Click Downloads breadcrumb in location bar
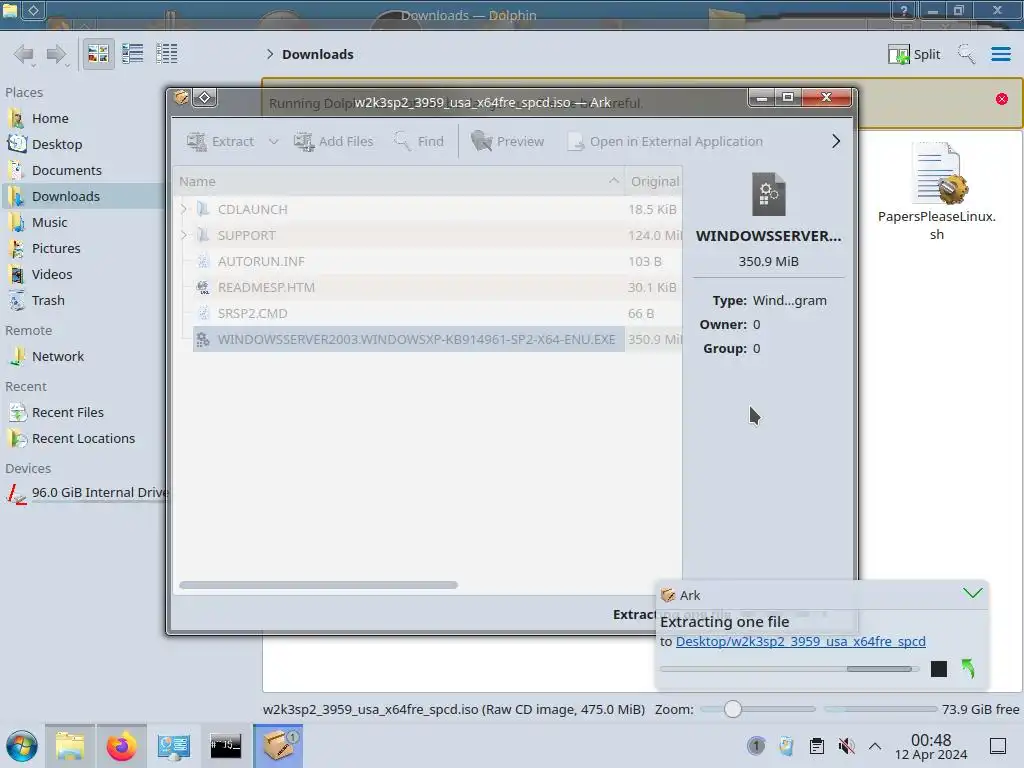The width and height of the screenshot is (1024, 768). [x=317, y=54]
